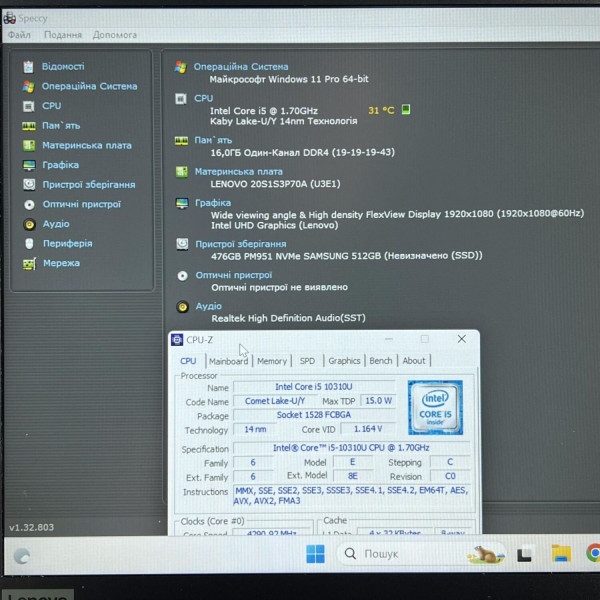Click the storage drive icon in the summary pane
Viewport: 600px width, 600px height.
(182, 244)
